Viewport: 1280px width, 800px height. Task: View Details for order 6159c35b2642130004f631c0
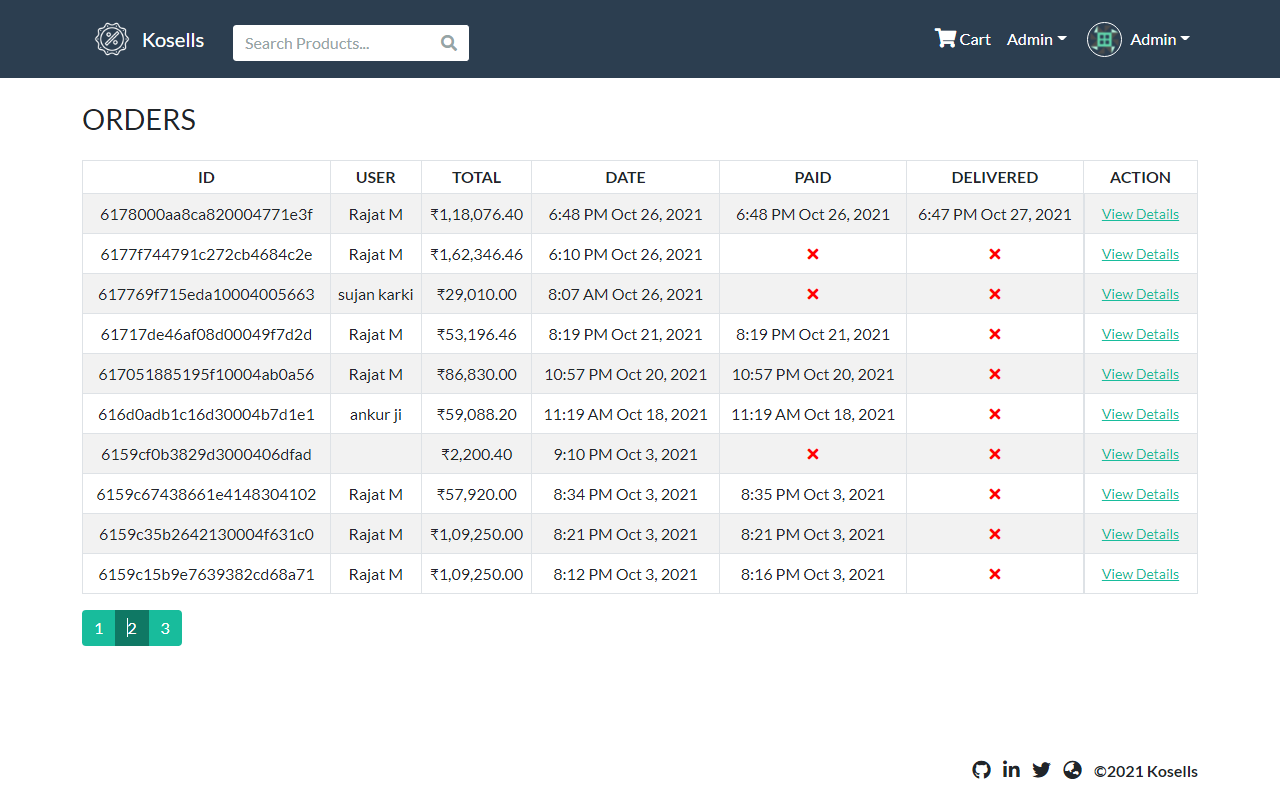(1140, 534)
